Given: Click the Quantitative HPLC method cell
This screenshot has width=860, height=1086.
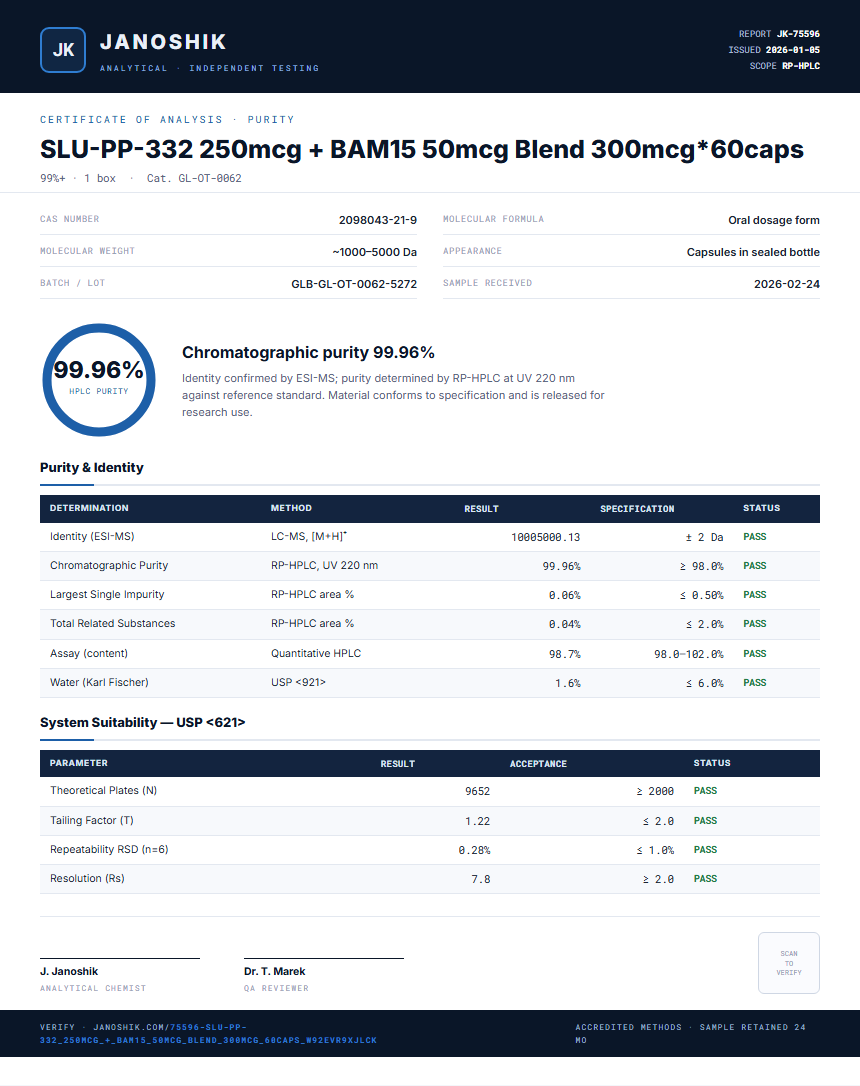Looking at the screenshot, I should pos(316,654).
